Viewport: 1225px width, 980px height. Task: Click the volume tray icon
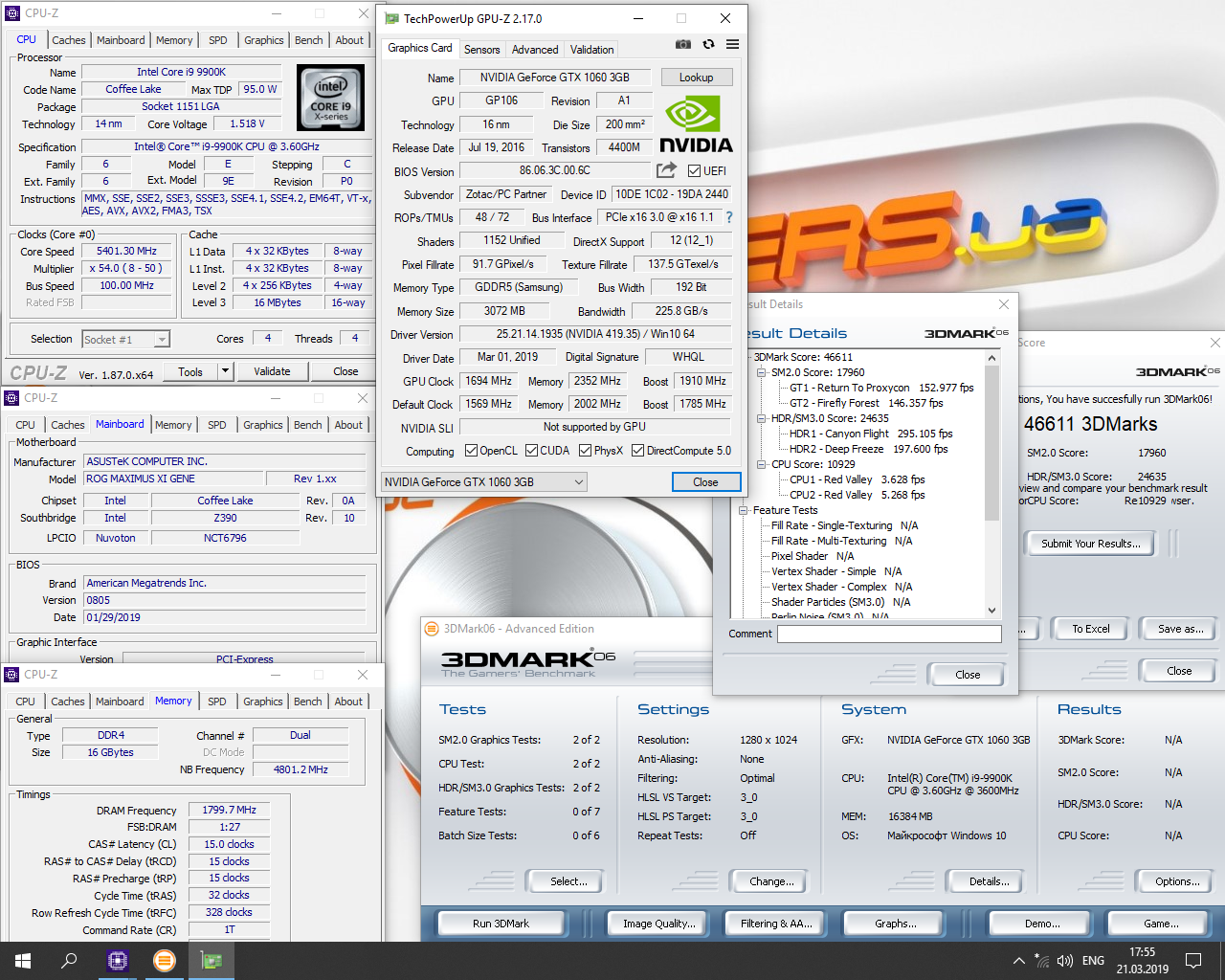click(x=1065, y=961)
